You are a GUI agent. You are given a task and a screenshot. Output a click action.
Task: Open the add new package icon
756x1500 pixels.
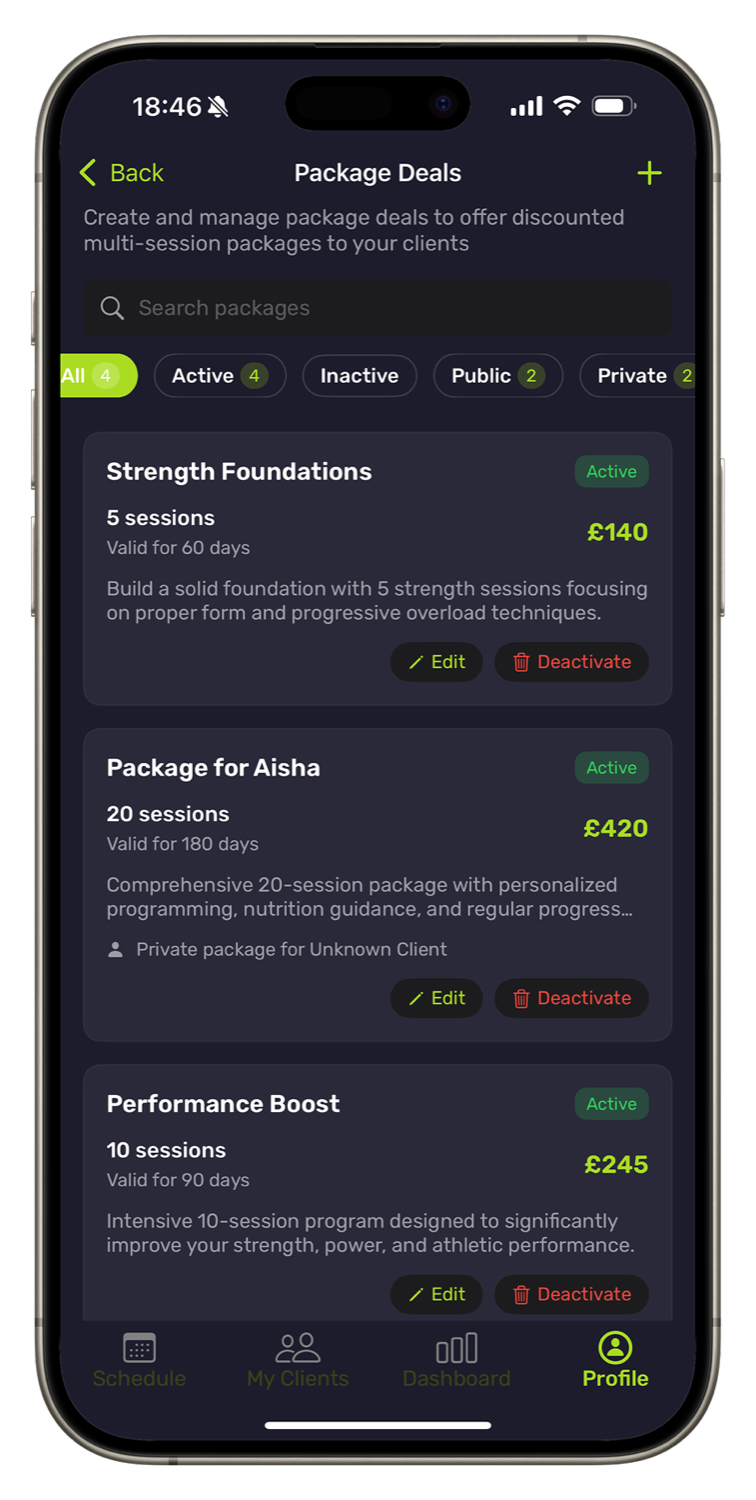[x=649, y=173]
